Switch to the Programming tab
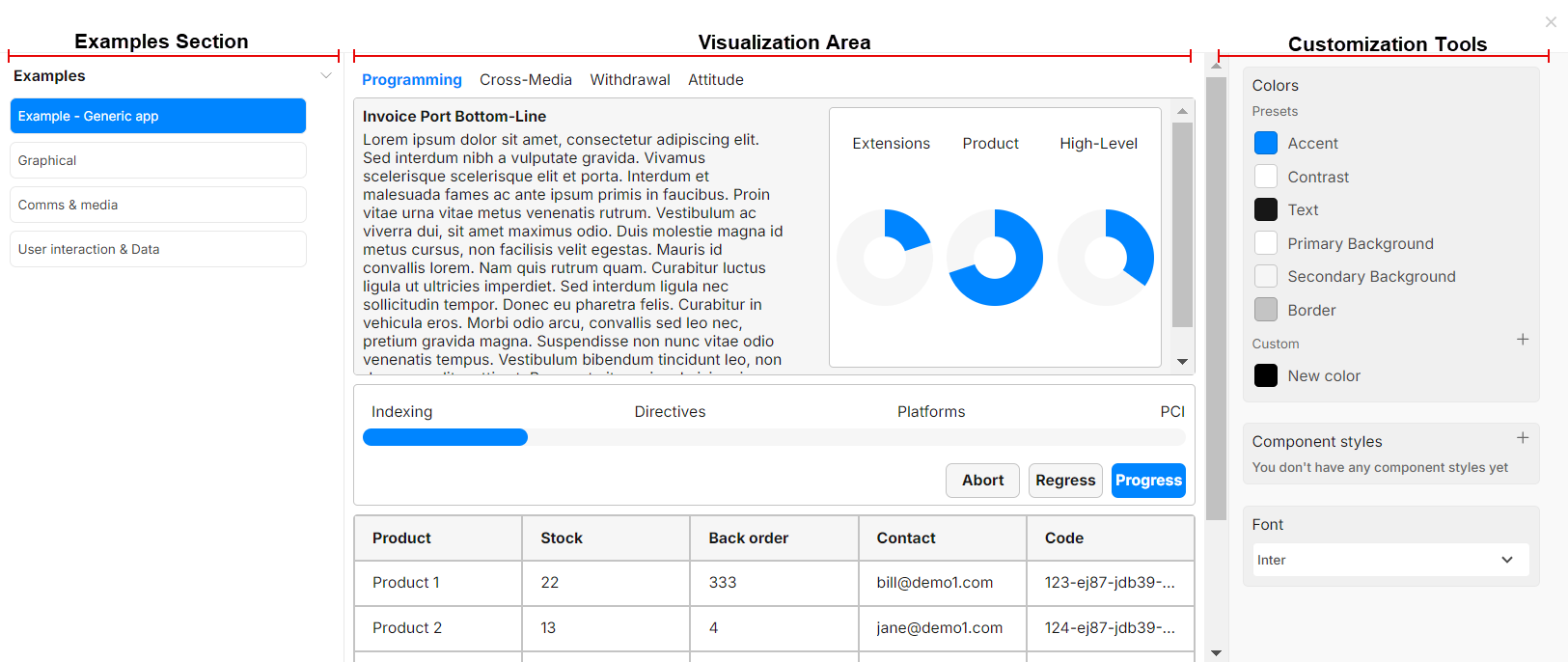 412,80
